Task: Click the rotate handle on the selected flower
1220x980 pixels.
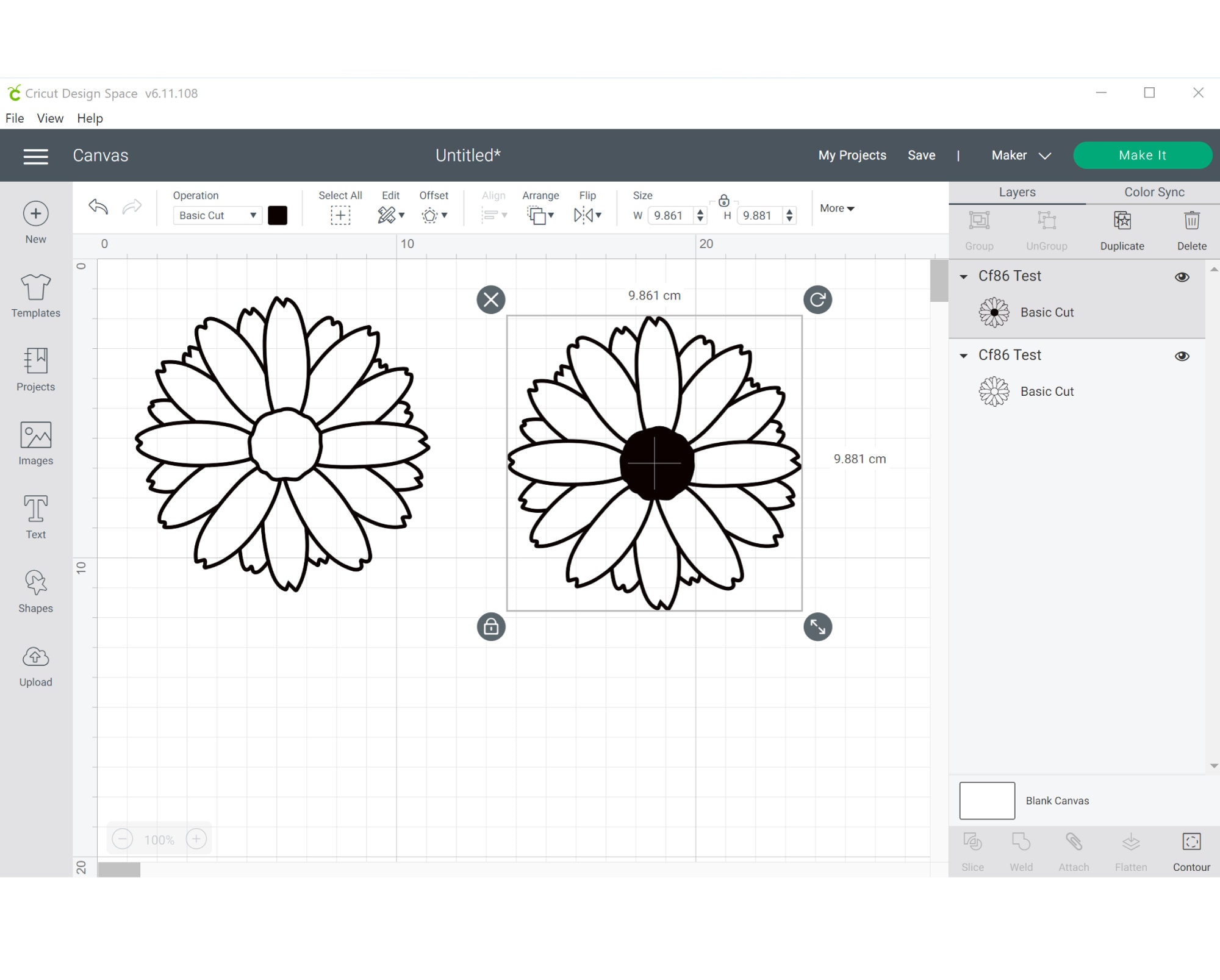Action: pos(817,299)
